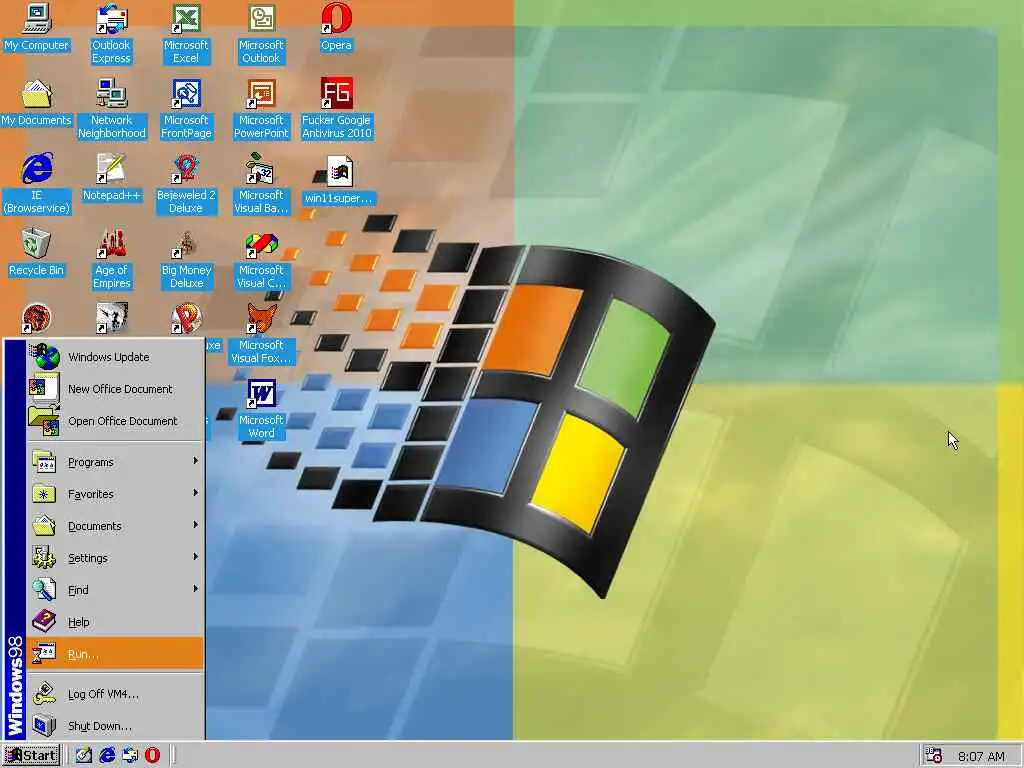This screenshot has width=1024, height=768.
Task: Expand the Settings submenu arrow
Action: click(x=195, y=557)
